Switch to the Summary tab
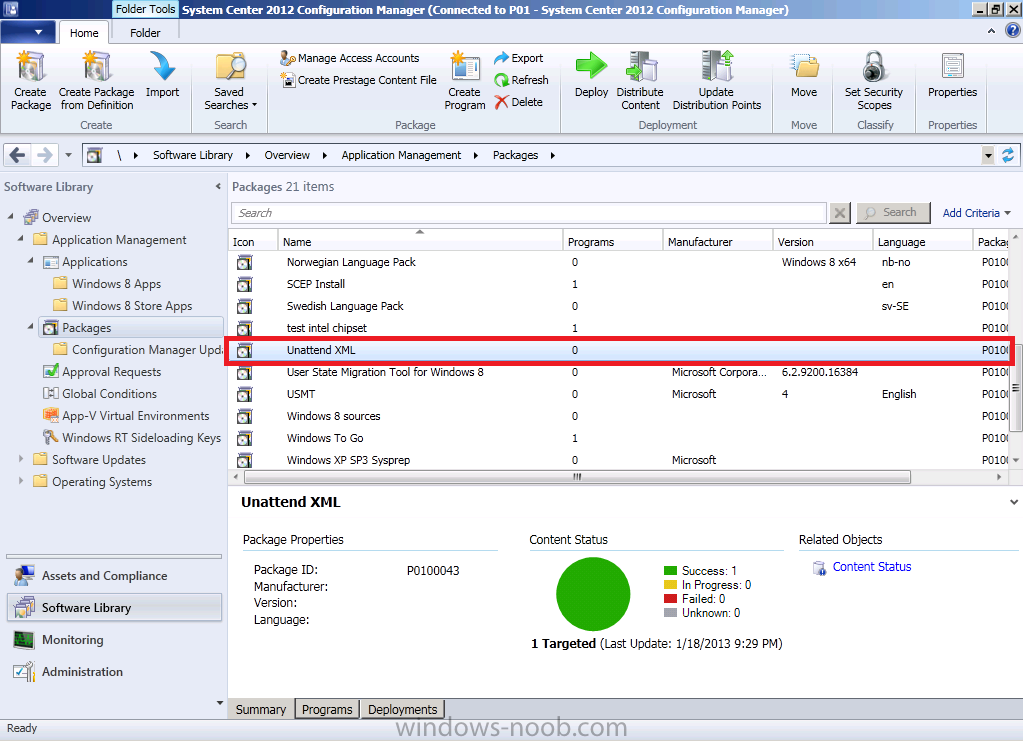The image size is (1023, 742). (261, 709)
